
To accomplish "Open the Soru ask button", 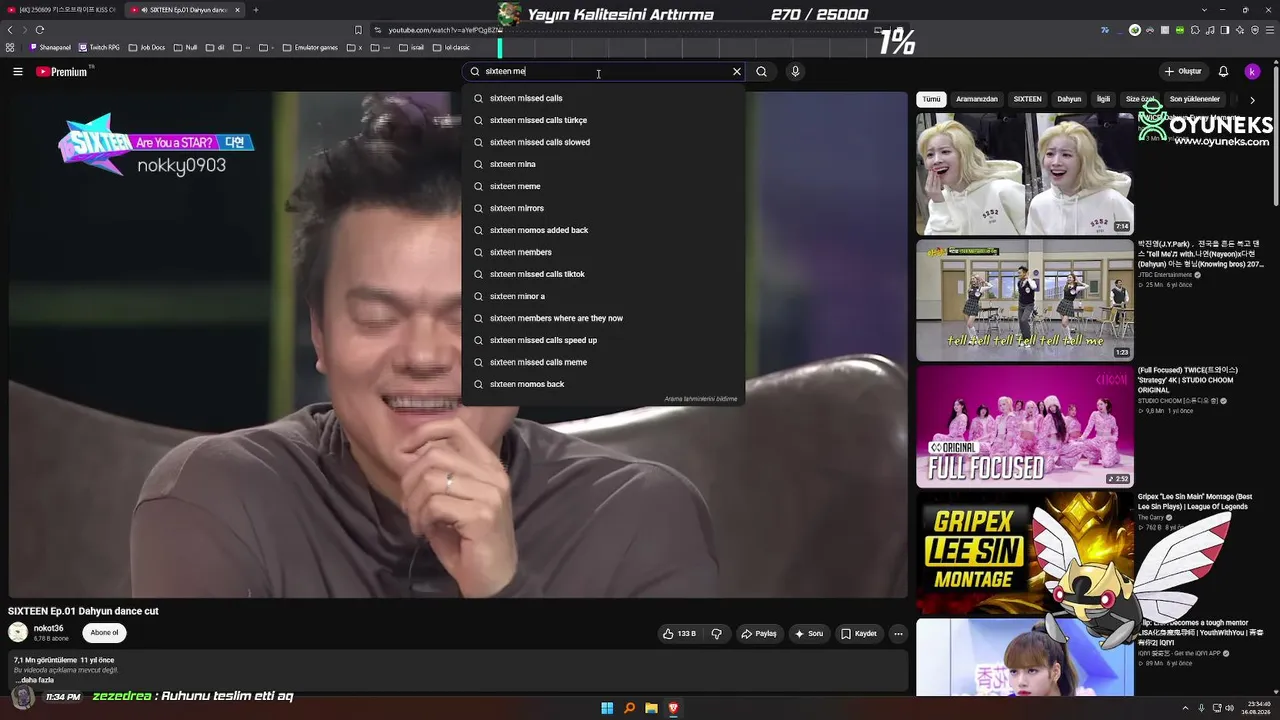I will click(x=809, y=634).
